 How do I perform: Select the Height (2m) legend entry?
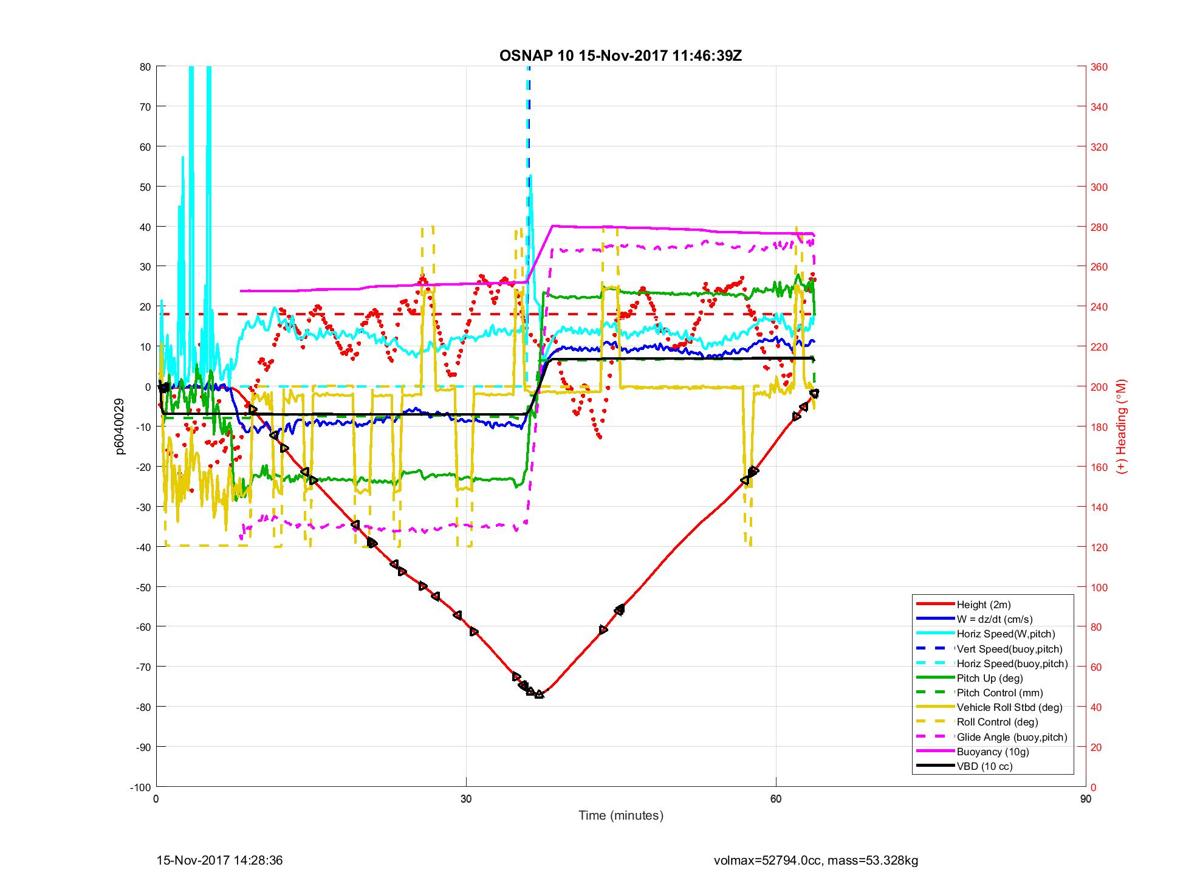pos(985,605)
